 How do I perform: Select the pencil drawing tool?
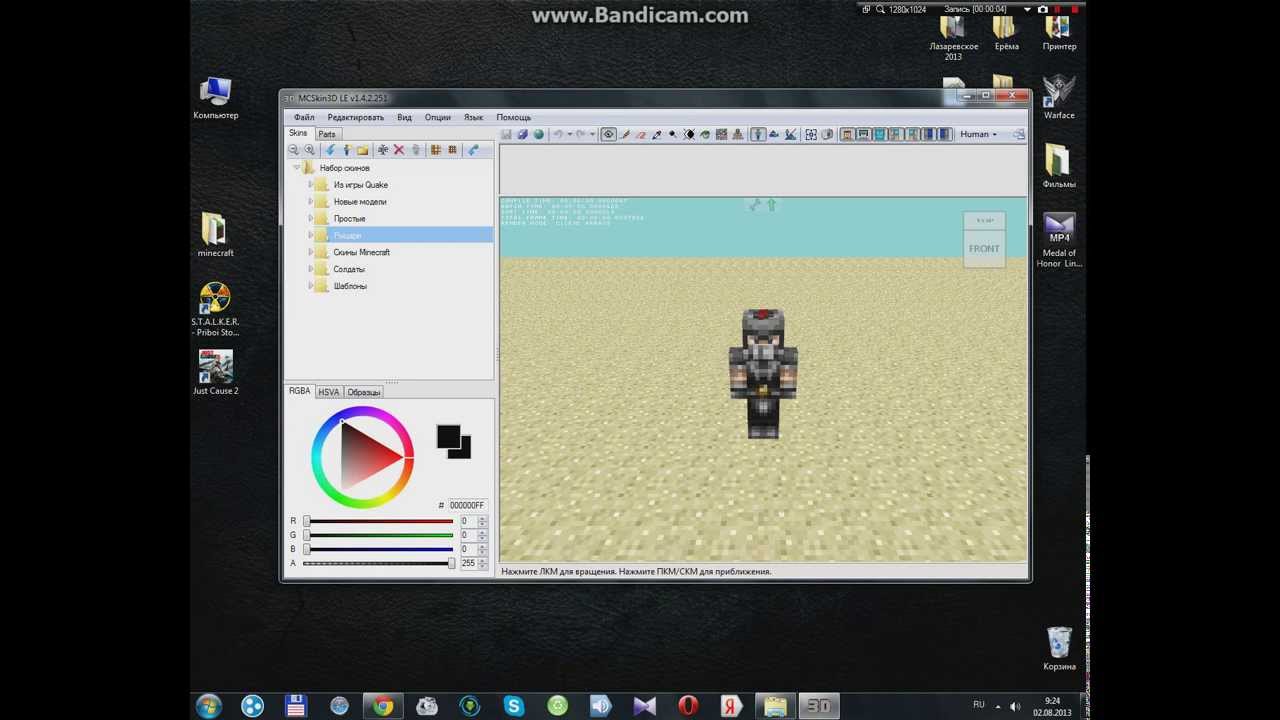click(x=625, y=134)
